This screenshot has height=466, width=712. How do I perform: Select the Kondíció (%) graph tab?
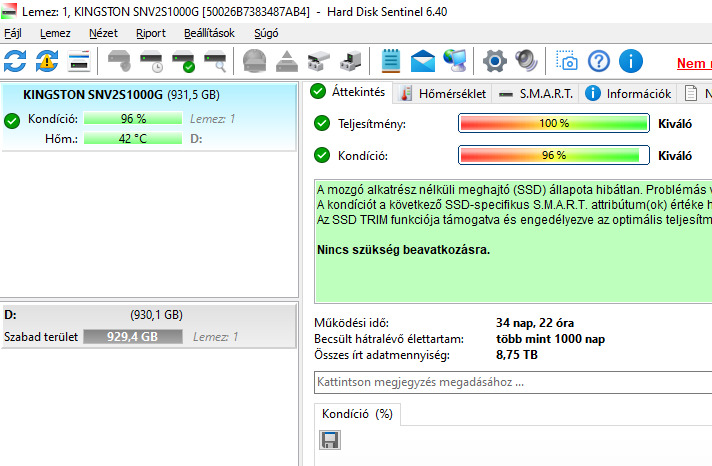click(357, 414)
